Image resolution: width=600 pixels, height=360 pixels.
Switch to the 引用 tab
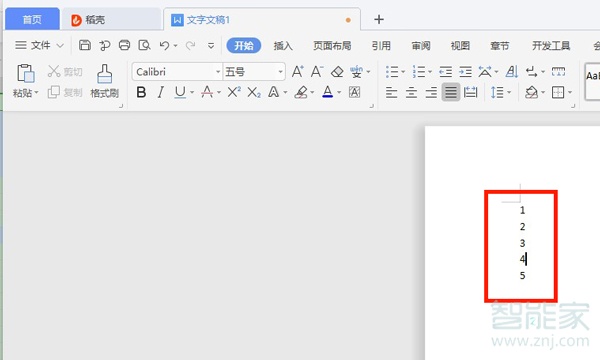tap(381, 46)
